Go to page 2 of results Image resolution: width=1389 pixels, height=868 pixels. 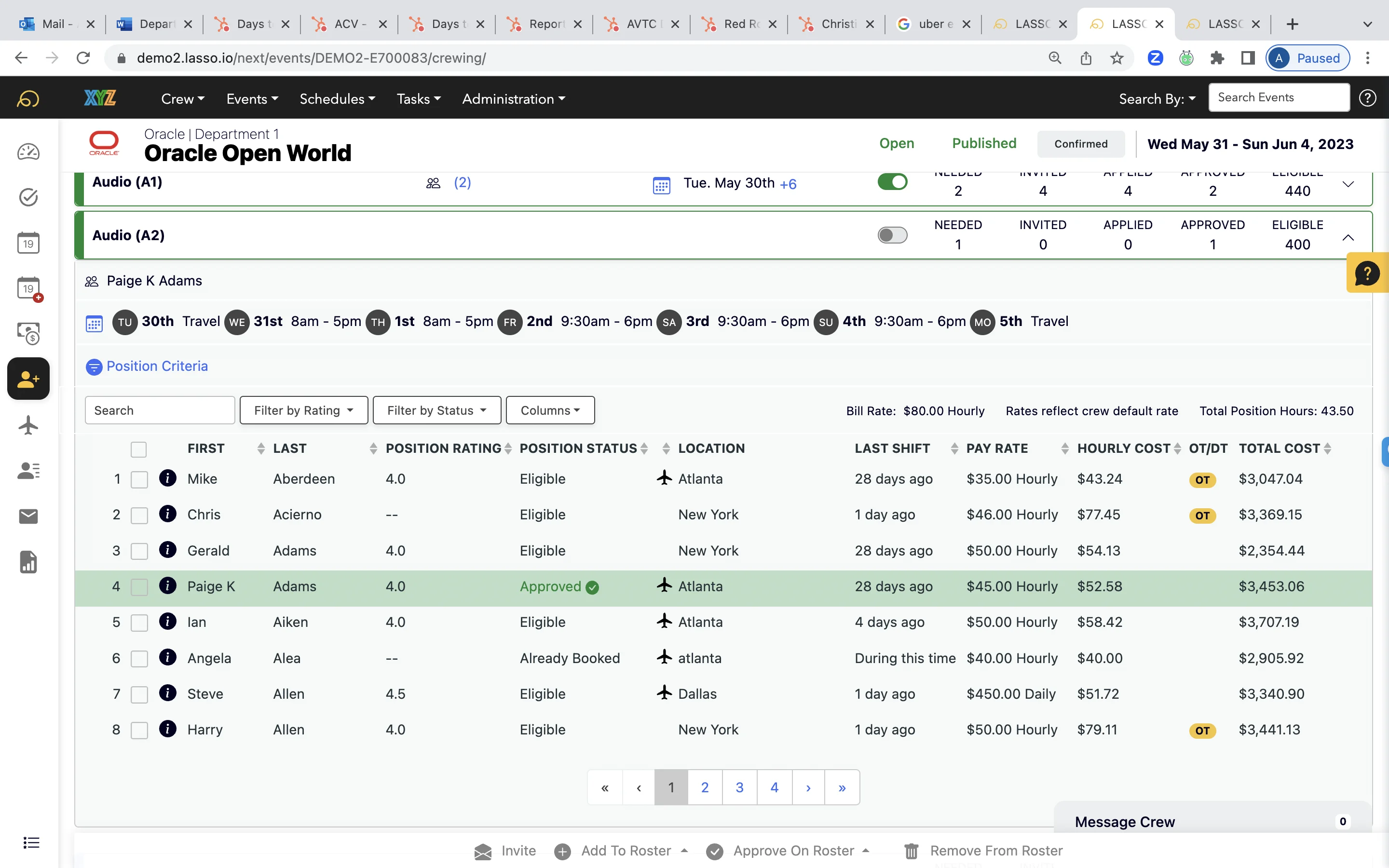[705, 787]
